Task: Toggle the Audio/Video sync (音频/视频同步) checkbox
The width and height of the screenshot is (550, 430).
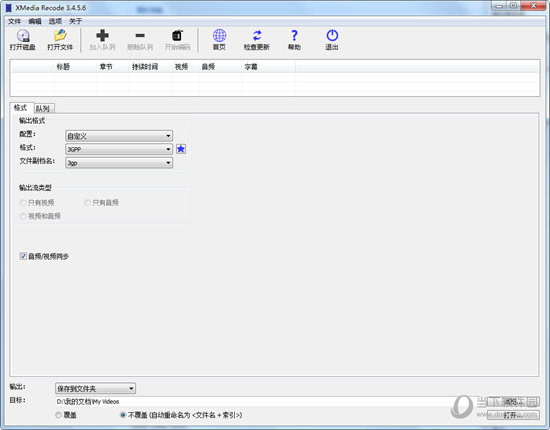Action: pos(24,256)
